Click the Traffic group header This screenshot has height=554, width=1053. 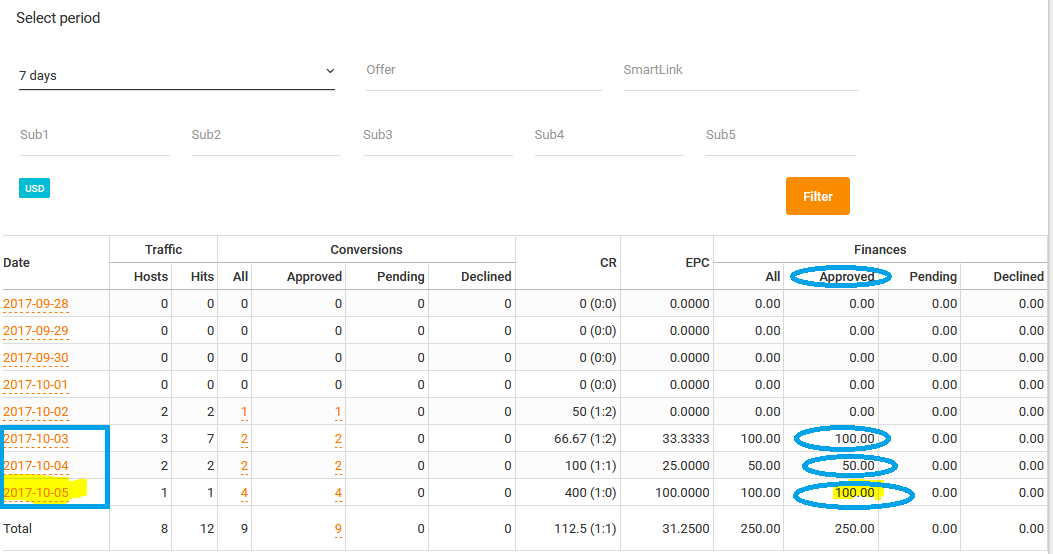tap(163, 249)
